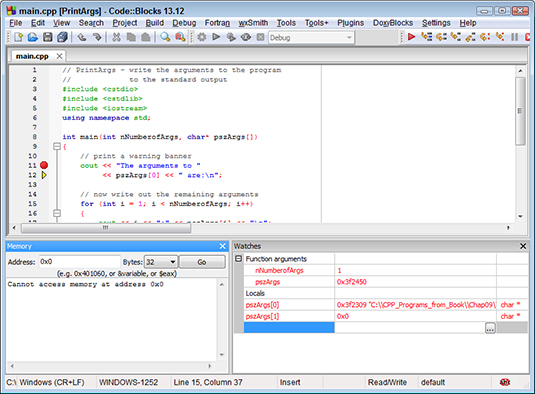
Task: Click the Abort build icon
Action: point(260,37)
